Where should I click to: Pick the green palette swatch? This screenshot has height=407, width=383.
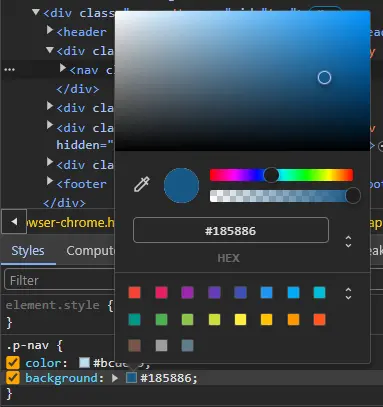coord(161,319)
